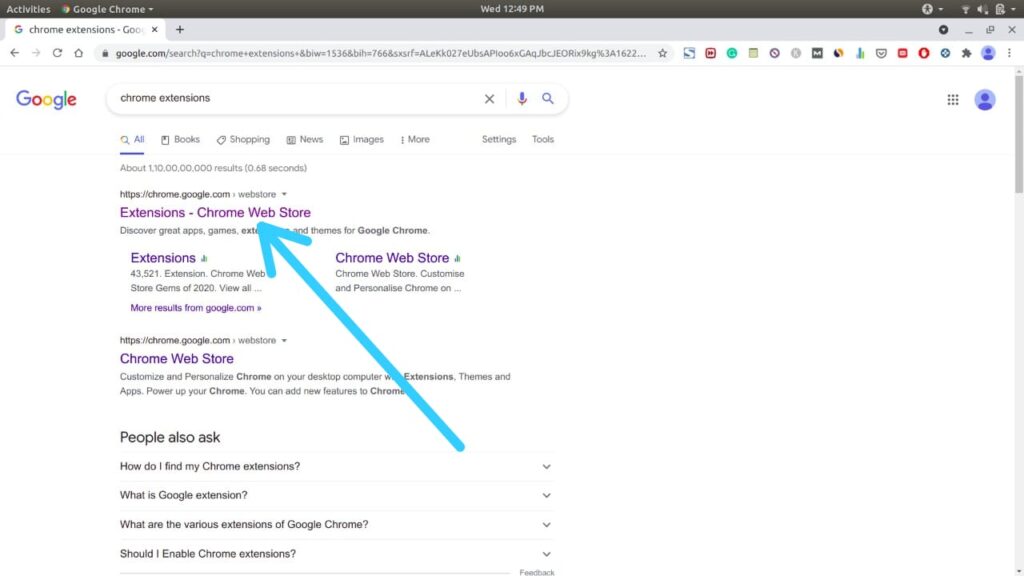Open the Google apps grid

click(953, 99)
